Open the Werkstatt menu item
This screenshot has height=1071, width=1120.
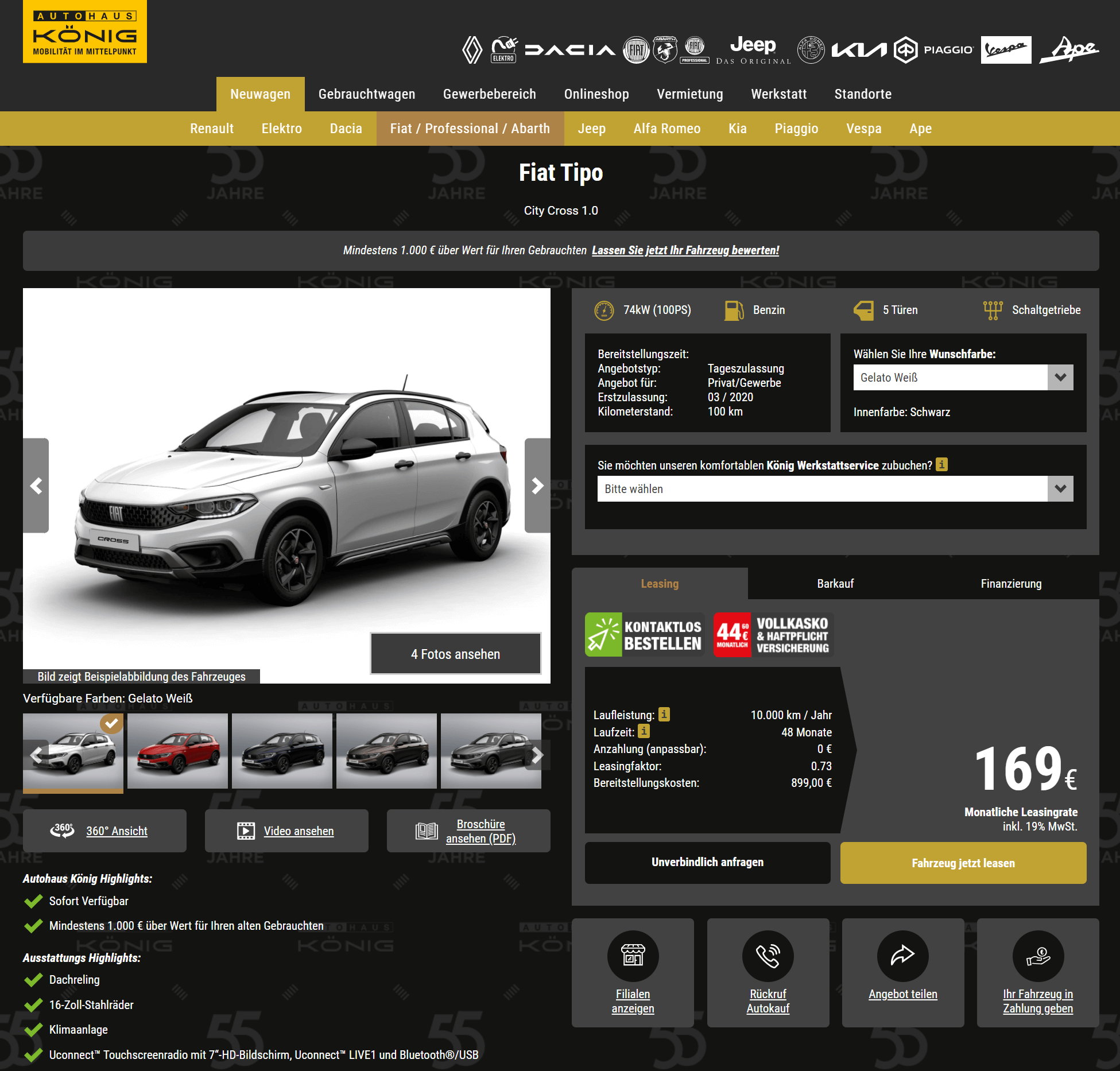[779, 94]
